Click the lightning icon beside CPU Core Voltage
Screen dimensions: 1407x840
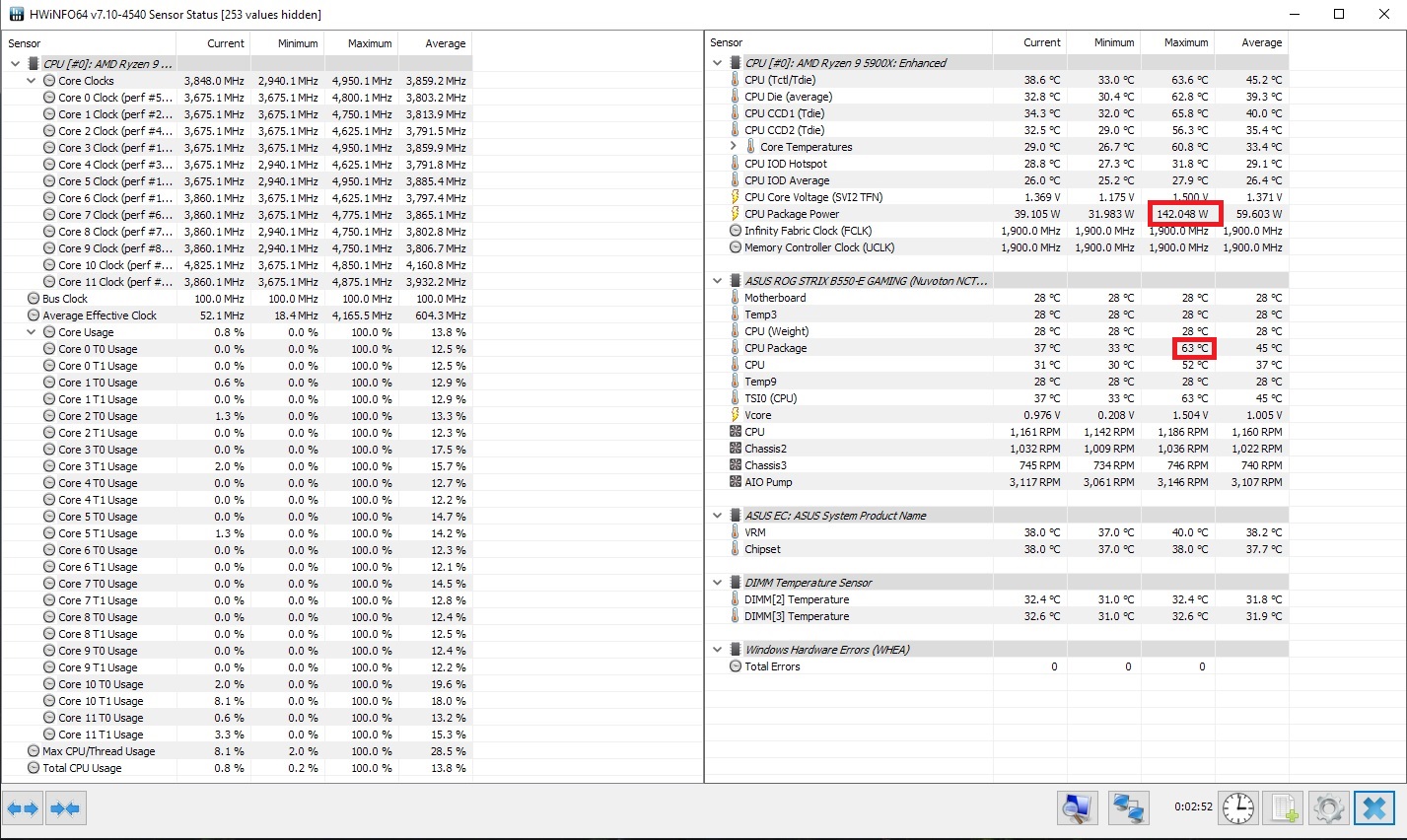[735, 197]
